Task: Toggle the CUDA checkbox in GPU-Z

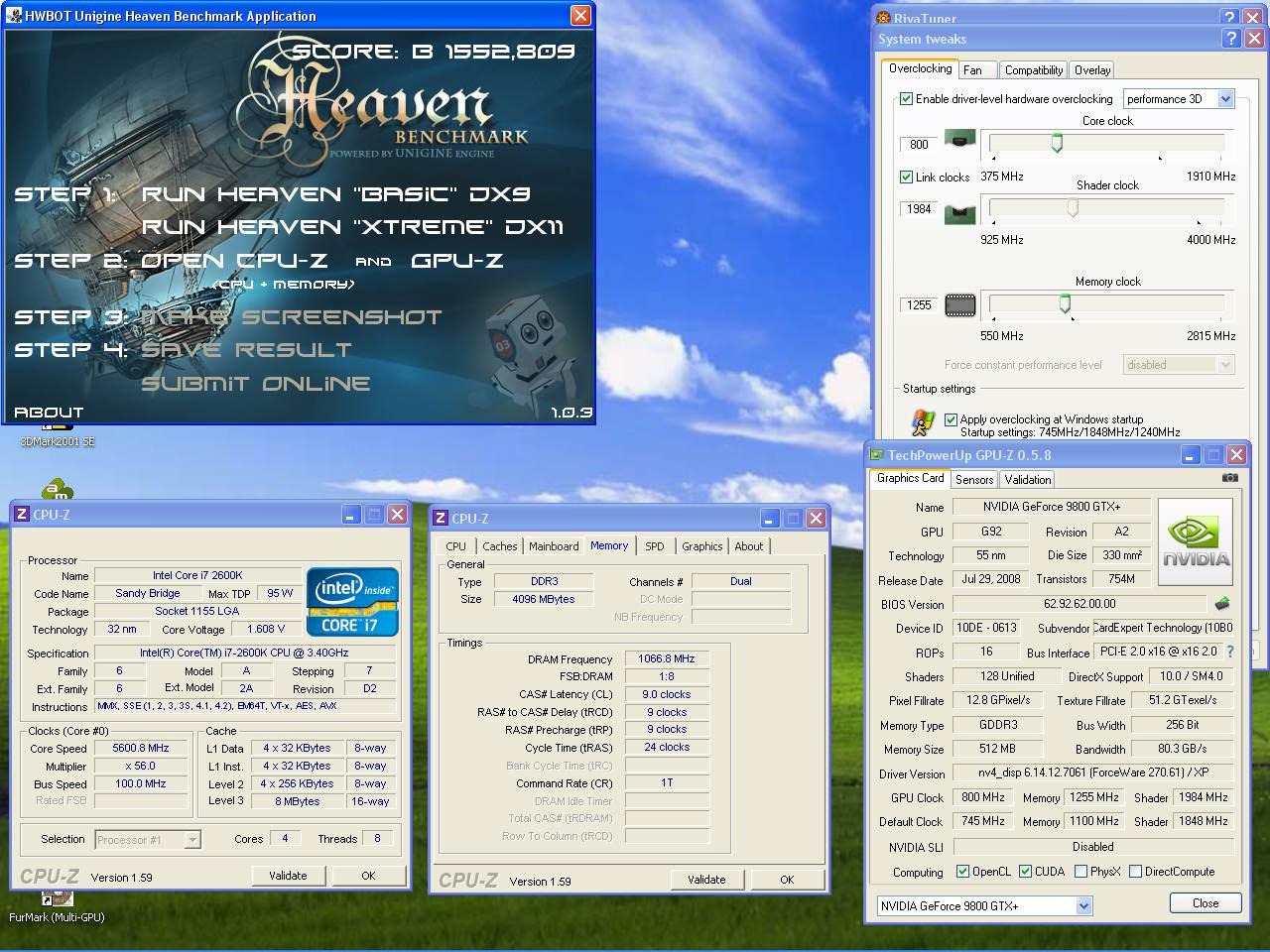Action: click(x=1025, y=872)
